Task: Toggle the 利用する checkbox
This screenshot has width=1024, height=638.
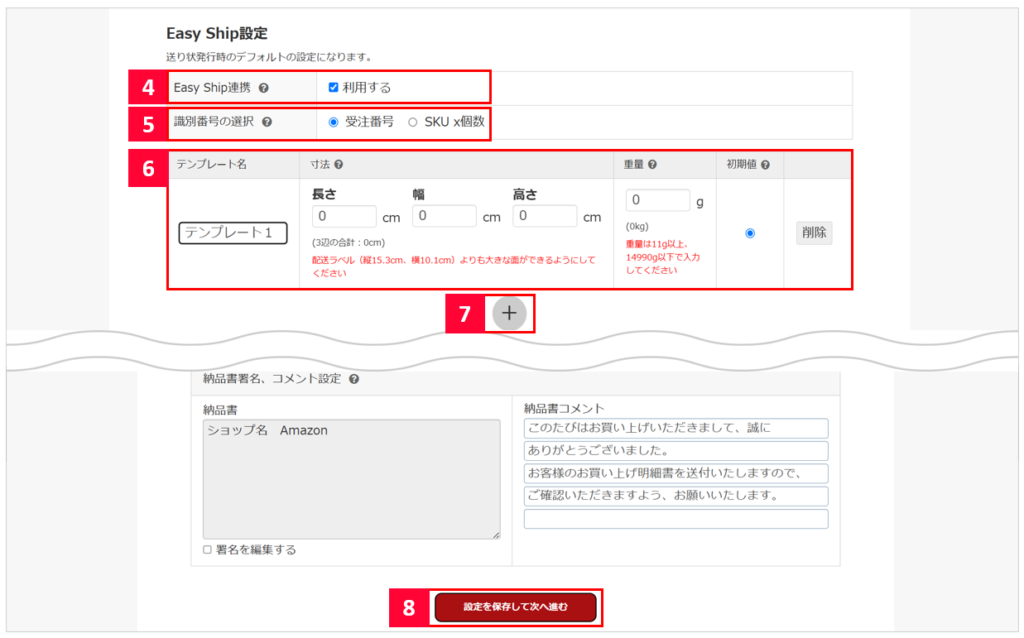Action: click(x=333, y=87)
